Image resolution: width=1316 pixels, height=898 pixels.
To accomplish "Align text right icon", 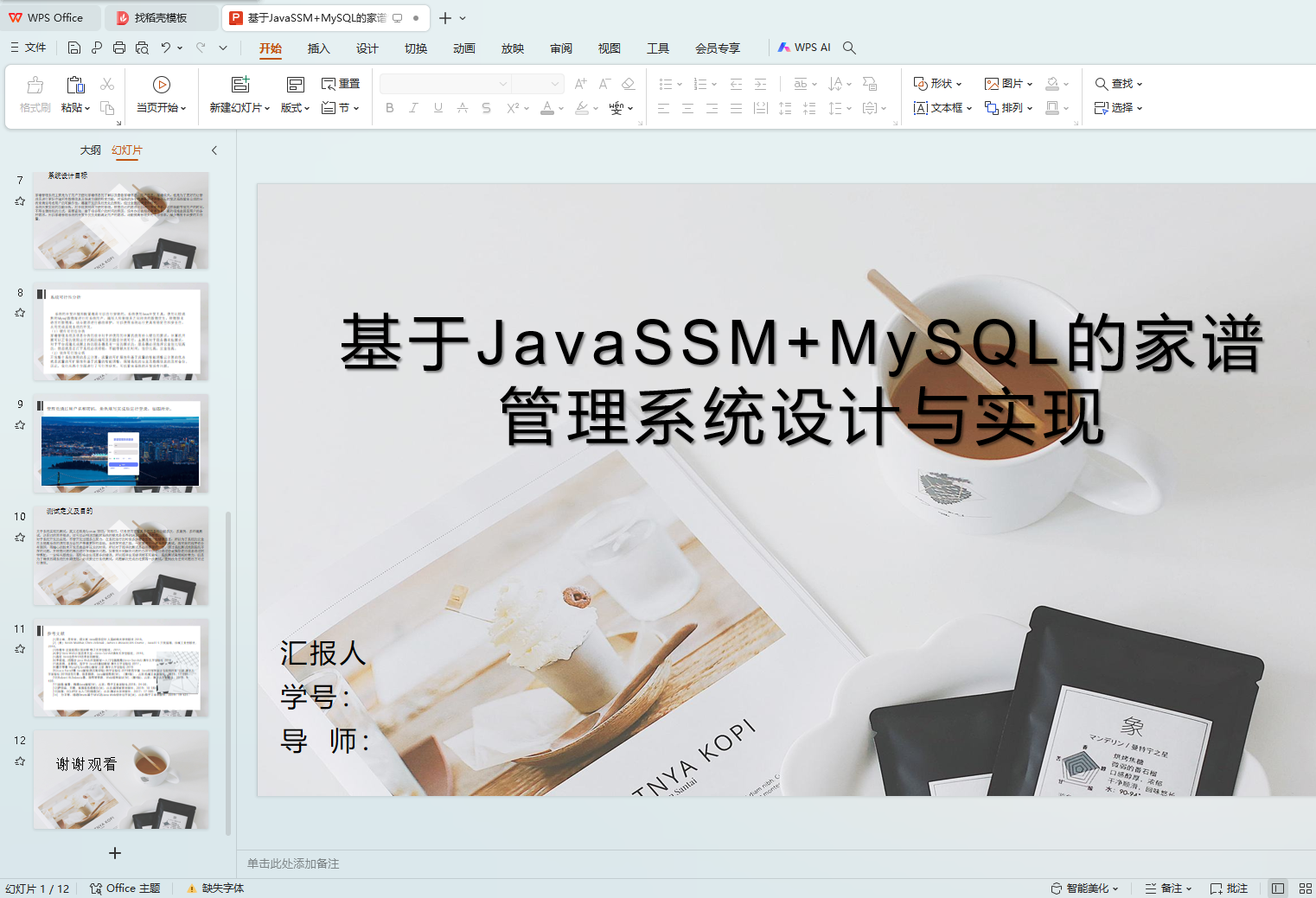I will (x=712, y=108).
